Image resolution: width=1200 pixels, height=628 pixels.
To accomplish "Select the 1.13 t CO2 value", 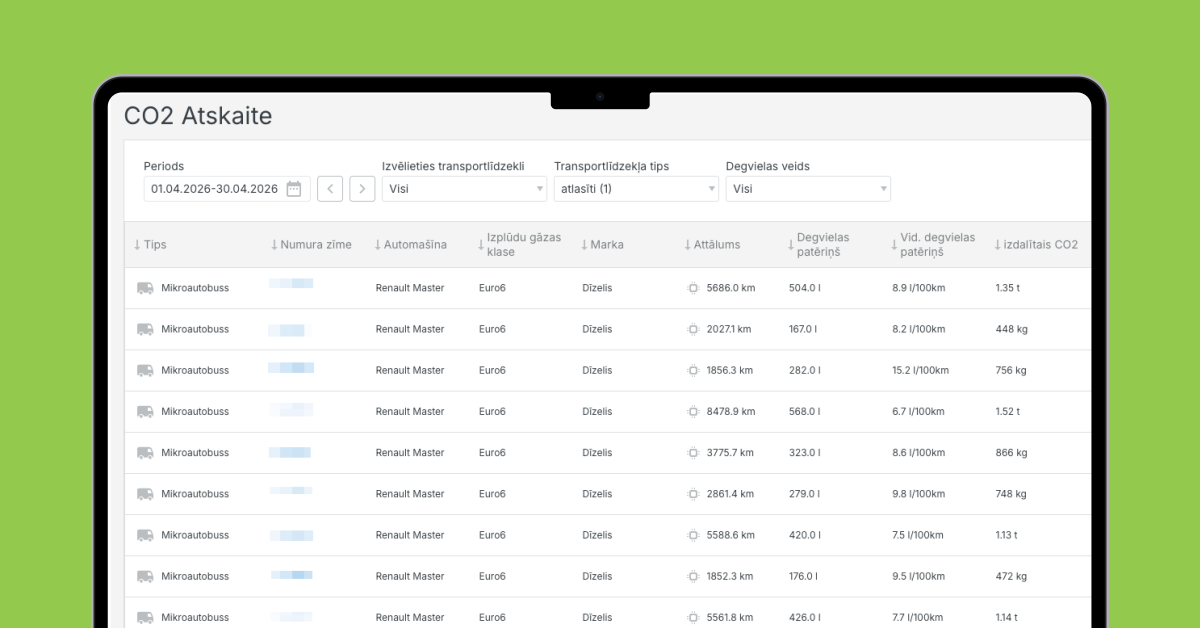I will click(1006, 535).
